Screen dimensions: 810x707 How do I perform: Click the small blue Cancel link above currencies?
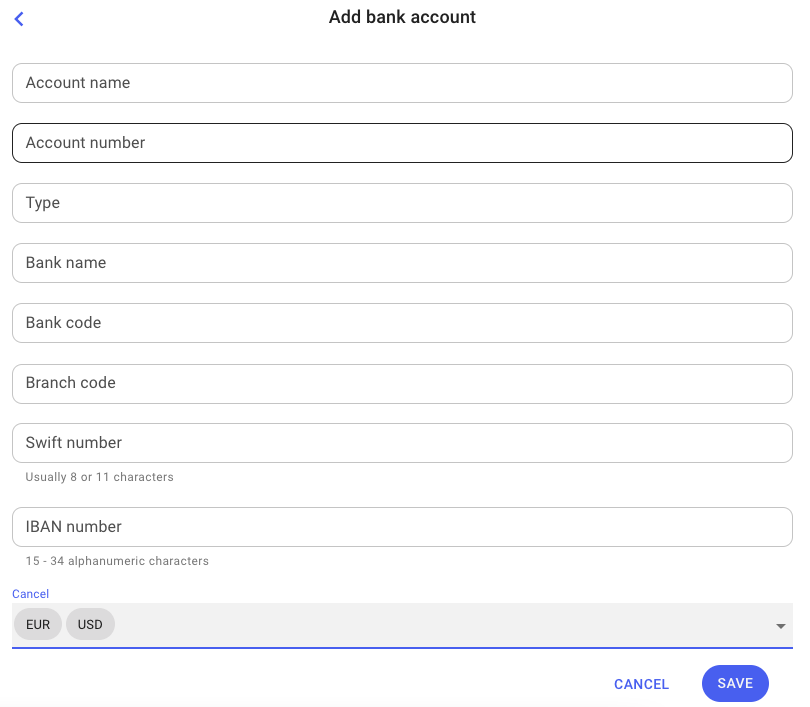coord(30,594)
